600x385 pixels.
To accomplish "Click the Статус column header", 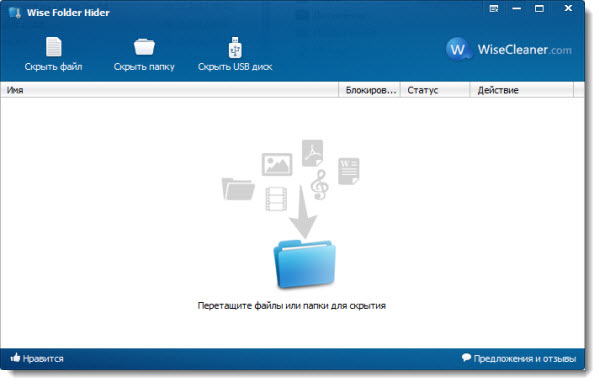I will pyautogui.click(x=435, y=90).
